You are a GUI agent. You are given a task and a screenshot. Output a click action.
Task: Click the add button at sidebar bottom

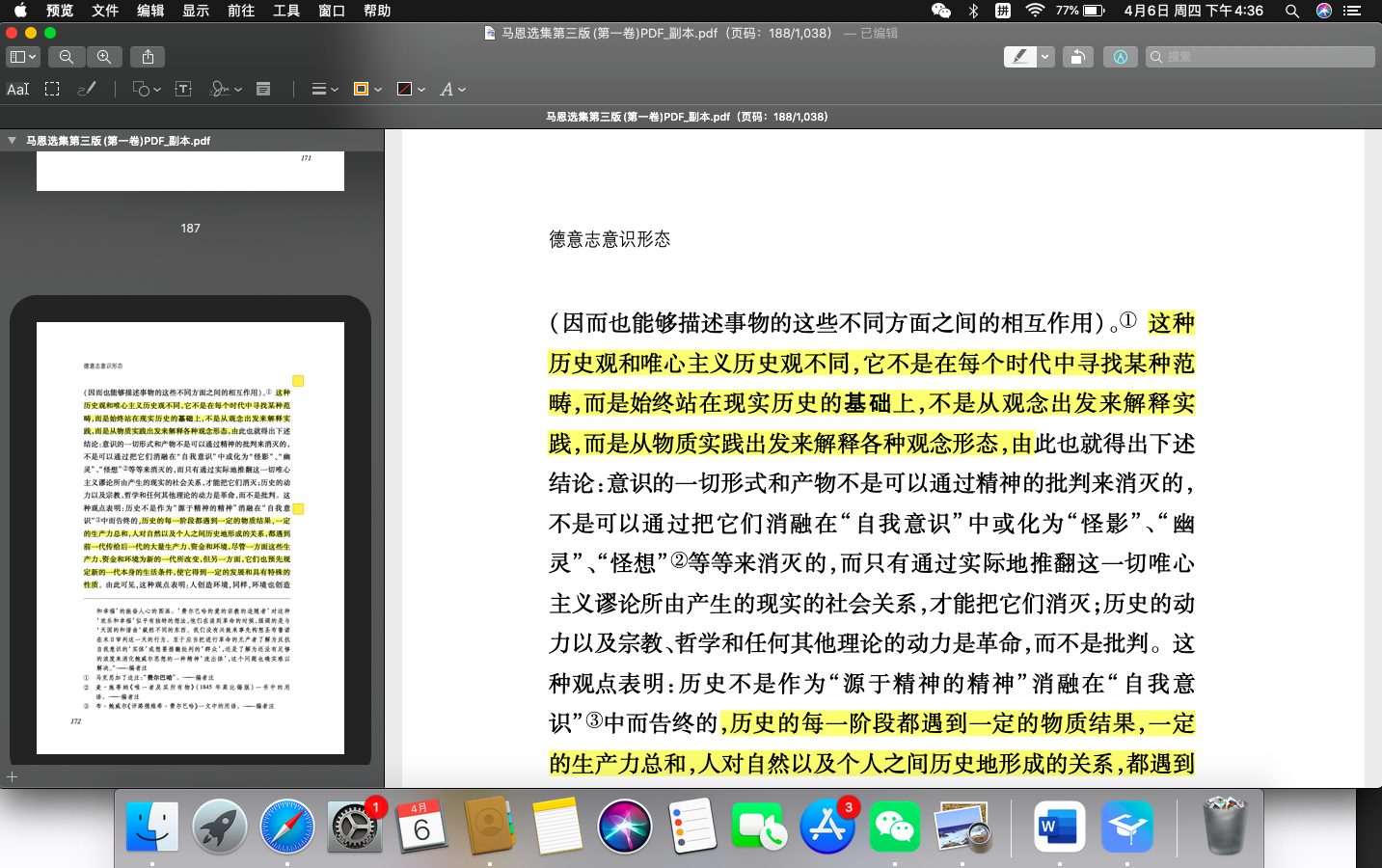[x=13, y=776]
